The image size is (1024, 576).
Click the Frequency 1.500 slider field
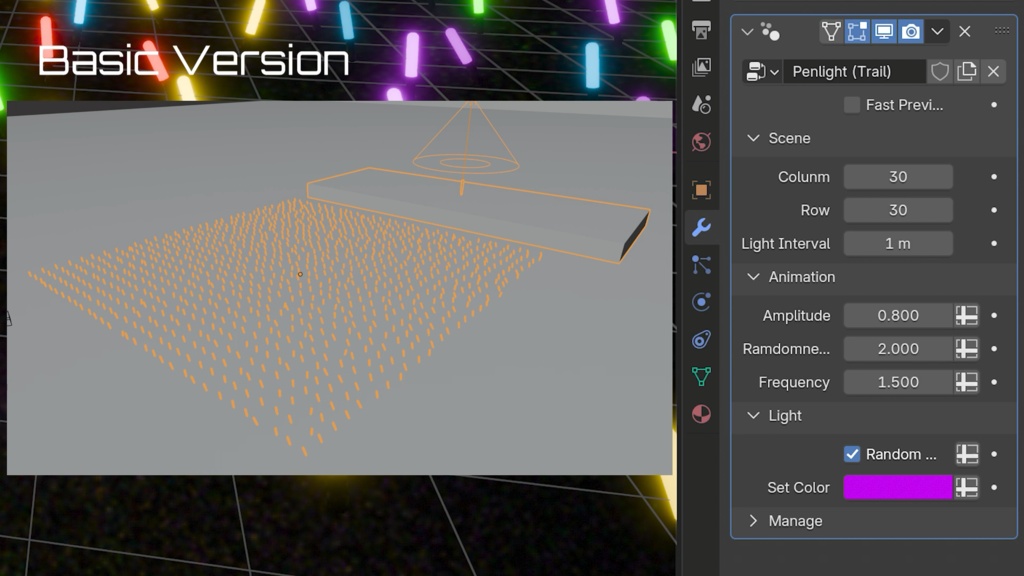898,382
